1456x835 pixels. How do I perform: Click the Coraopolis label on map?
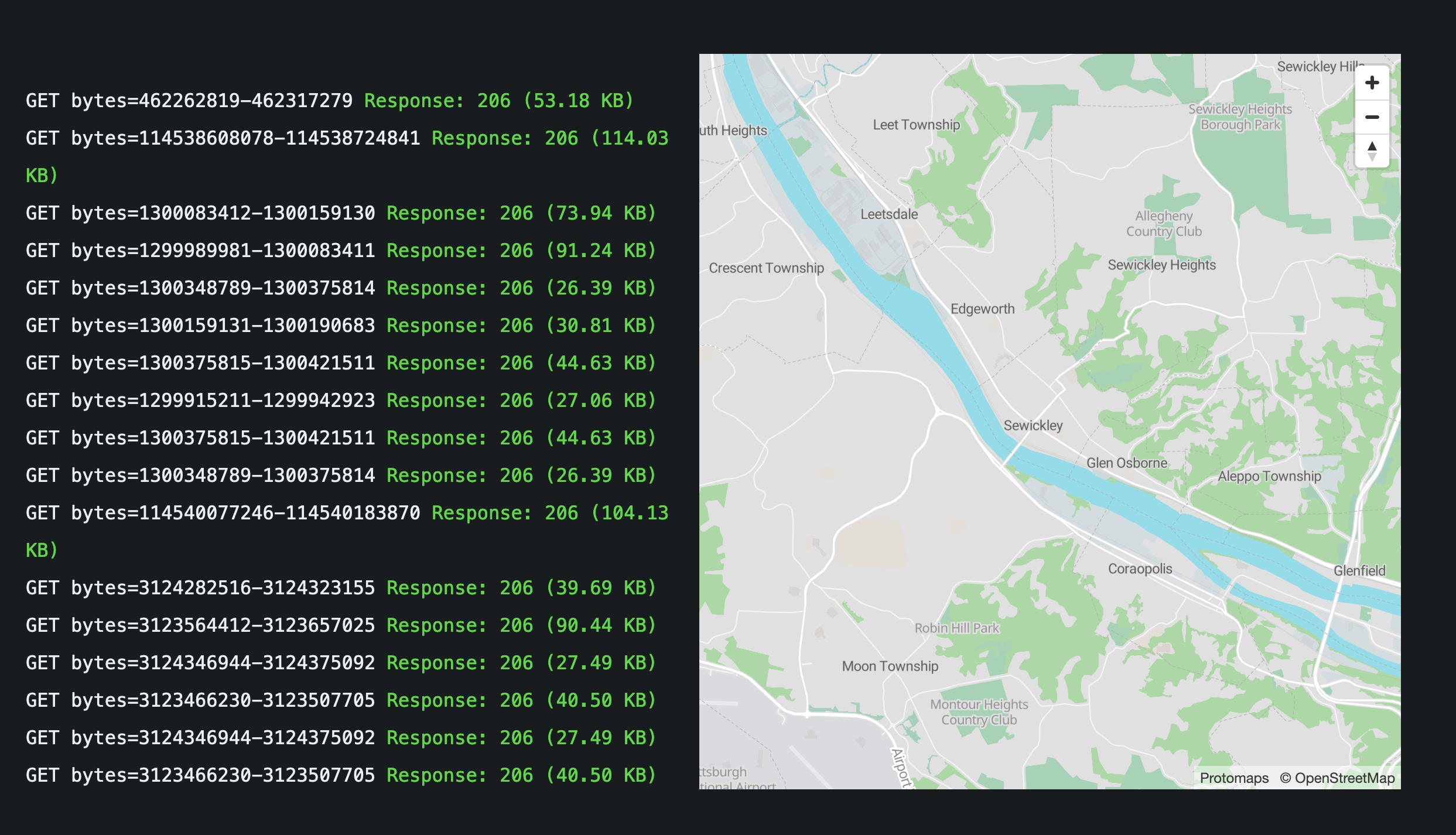[1140, 569]
